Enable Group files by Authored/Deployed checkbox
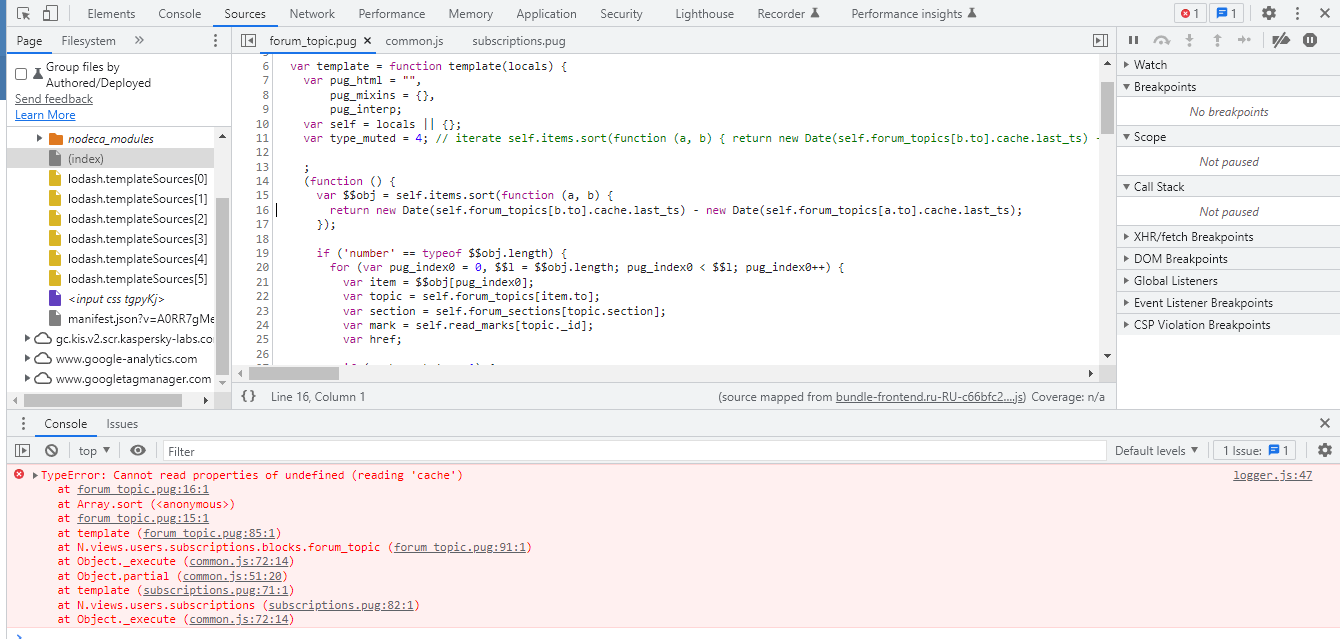The image size is (1340, 639). coord(21,75)
